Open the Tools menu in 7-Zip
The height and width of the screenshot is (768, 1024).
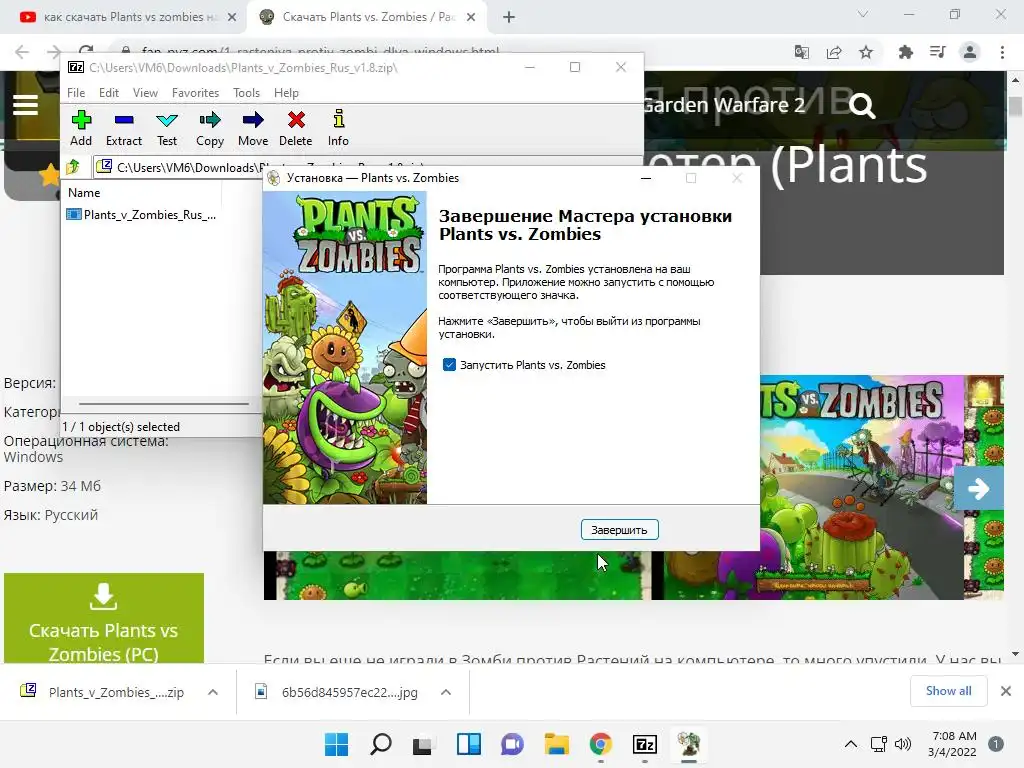(x=246, y=93)
